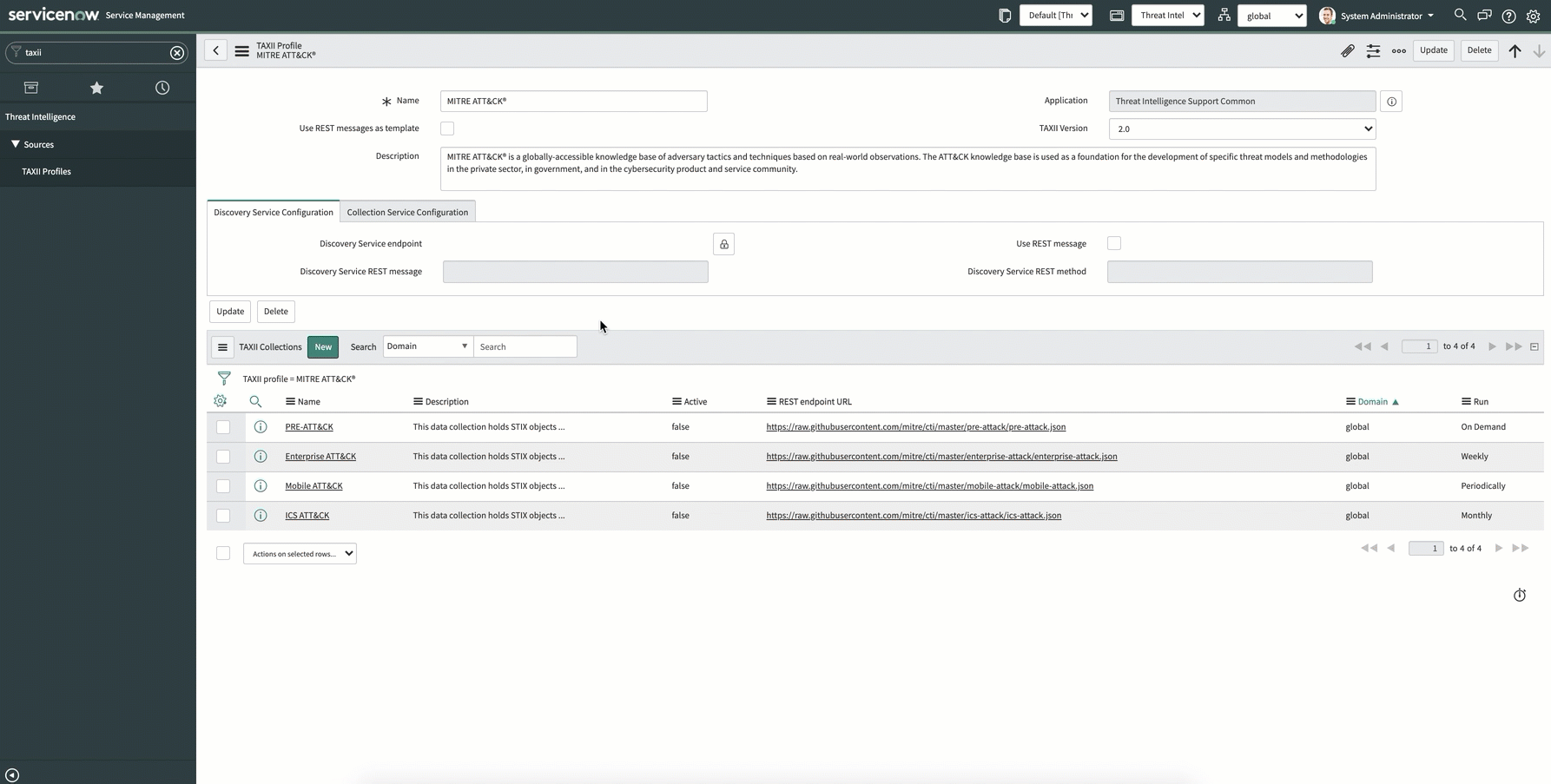Open the All Applications archive tab icon
Viewport: 1551px width, 784px height.
tap(31, 88)
